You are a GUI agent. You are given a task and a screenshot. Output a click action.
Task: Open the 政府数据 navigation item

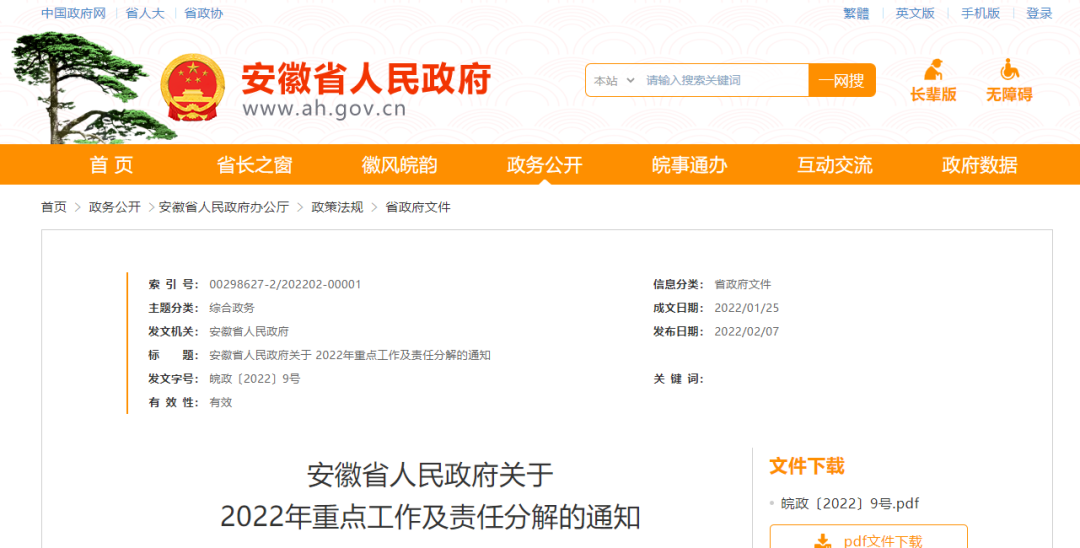pyautogui.click(x=979, y=165)
